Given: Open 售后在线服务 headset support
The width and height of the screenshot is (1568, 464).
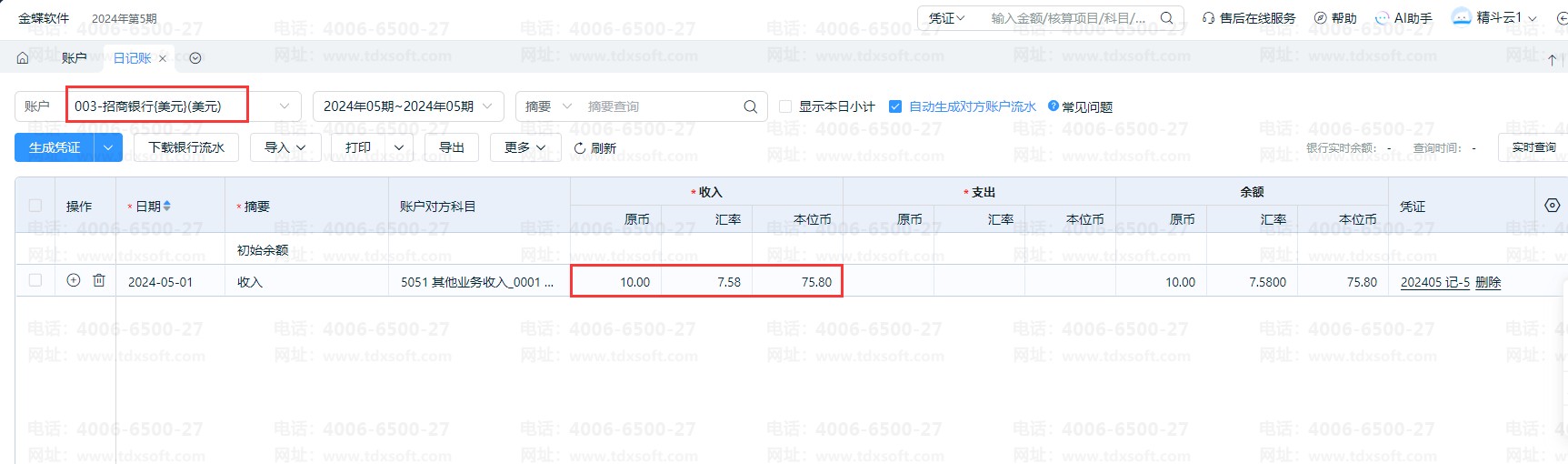Looking at the screenshot, I should [1249, 18].
